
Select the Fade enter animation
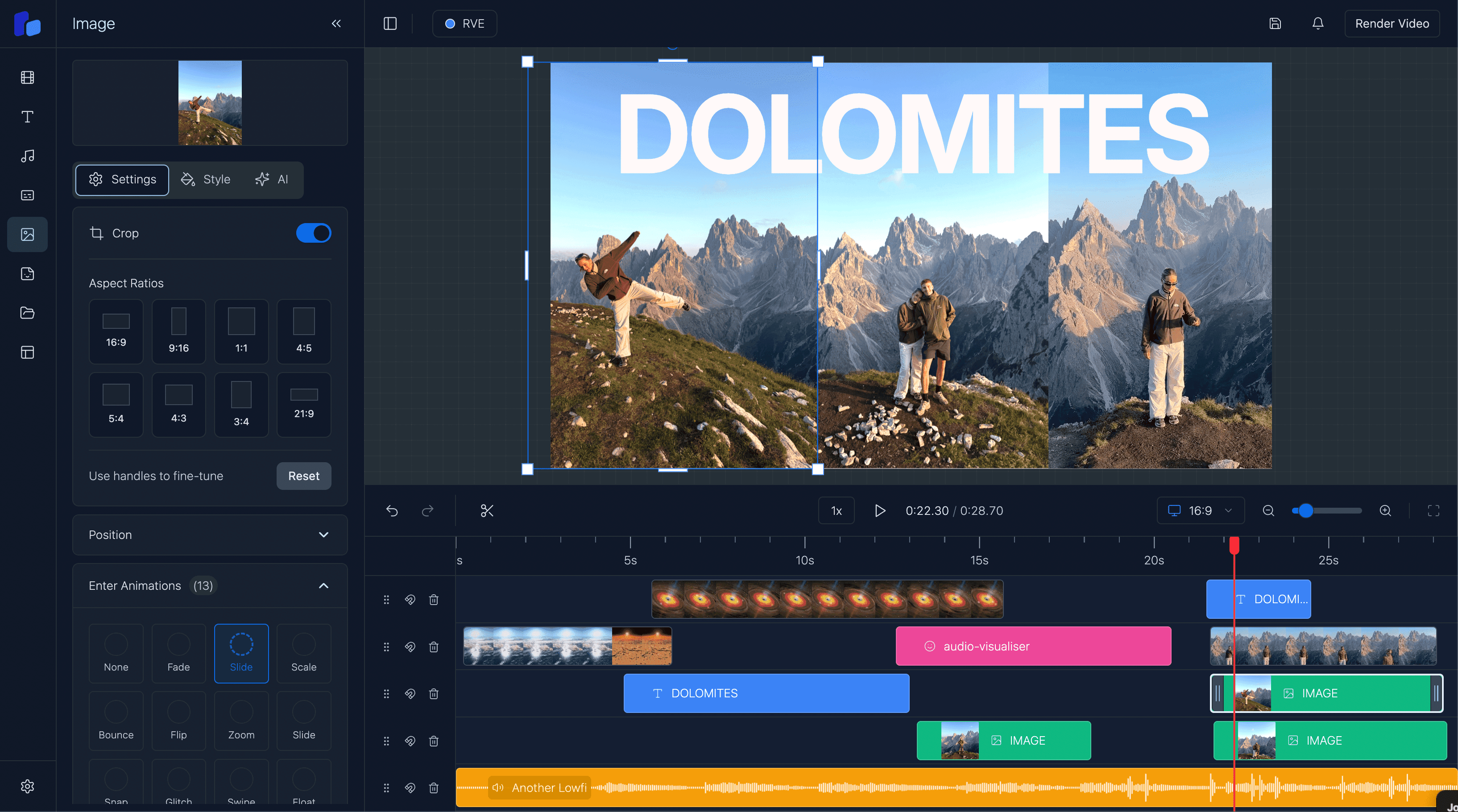(178, 653)
